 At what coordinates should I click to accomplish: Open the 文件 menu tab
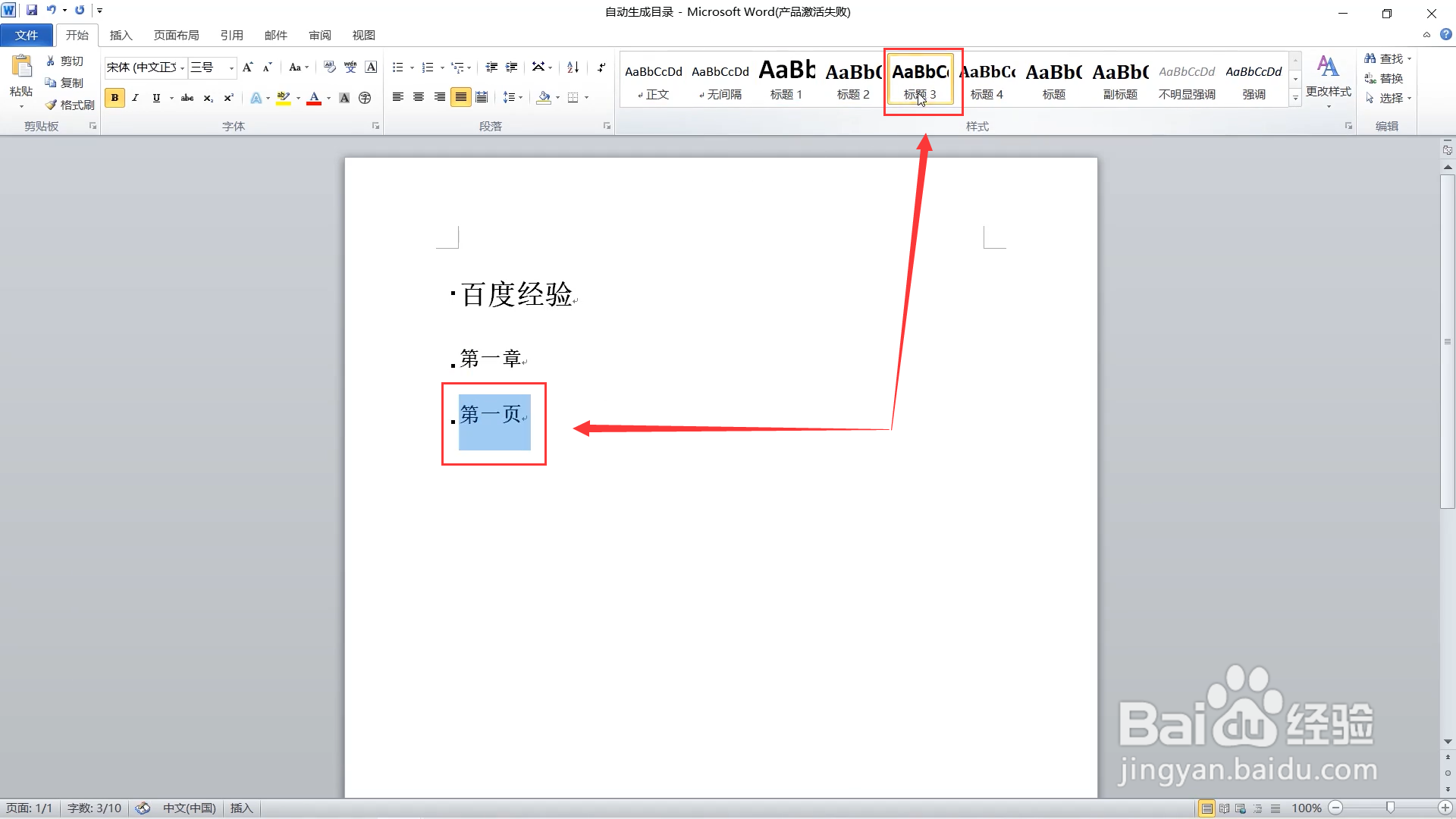tap(27, 35)
